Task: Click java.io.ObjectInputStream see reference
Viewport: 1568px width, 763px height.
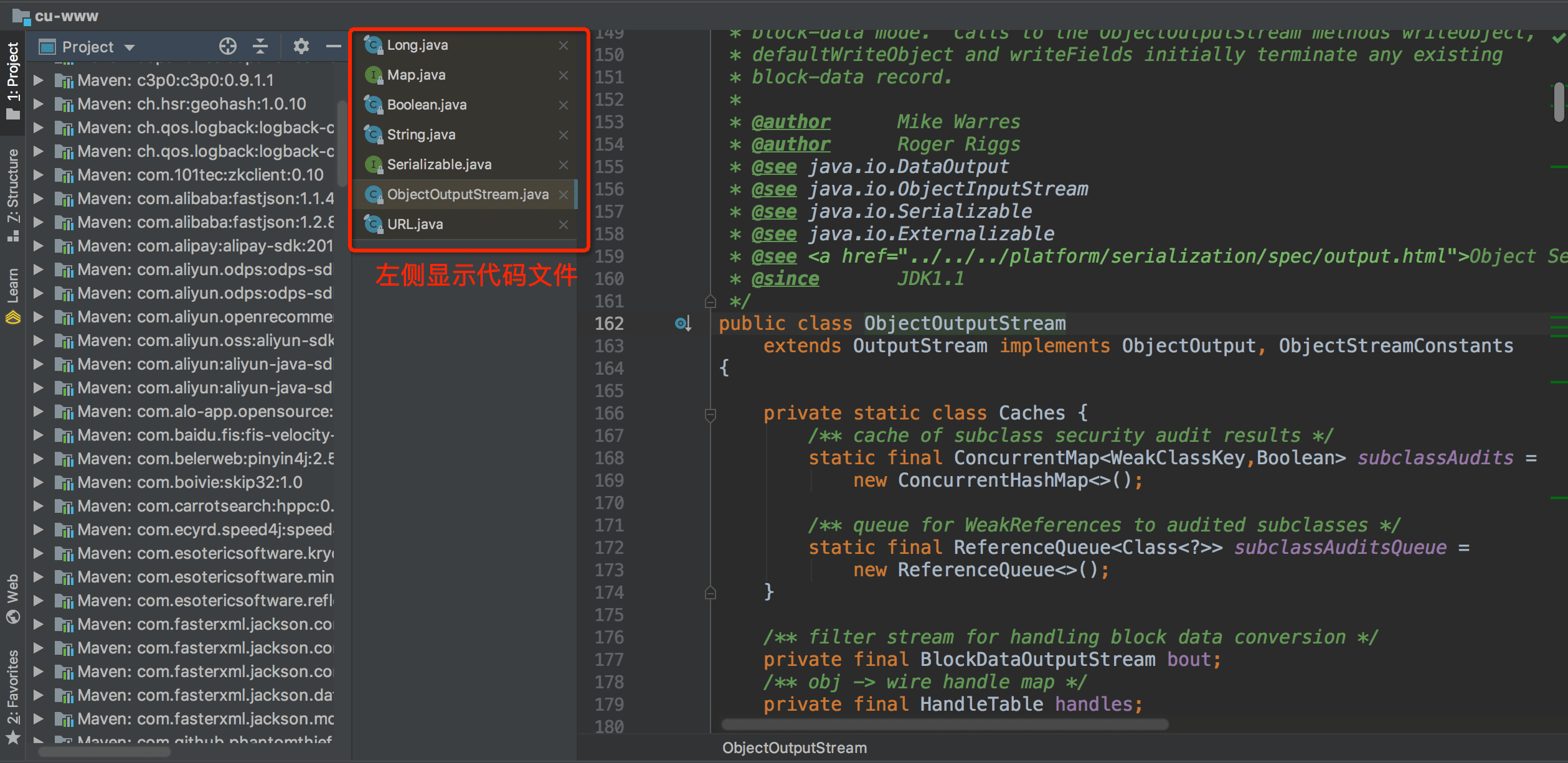Action: pos(948,189)
